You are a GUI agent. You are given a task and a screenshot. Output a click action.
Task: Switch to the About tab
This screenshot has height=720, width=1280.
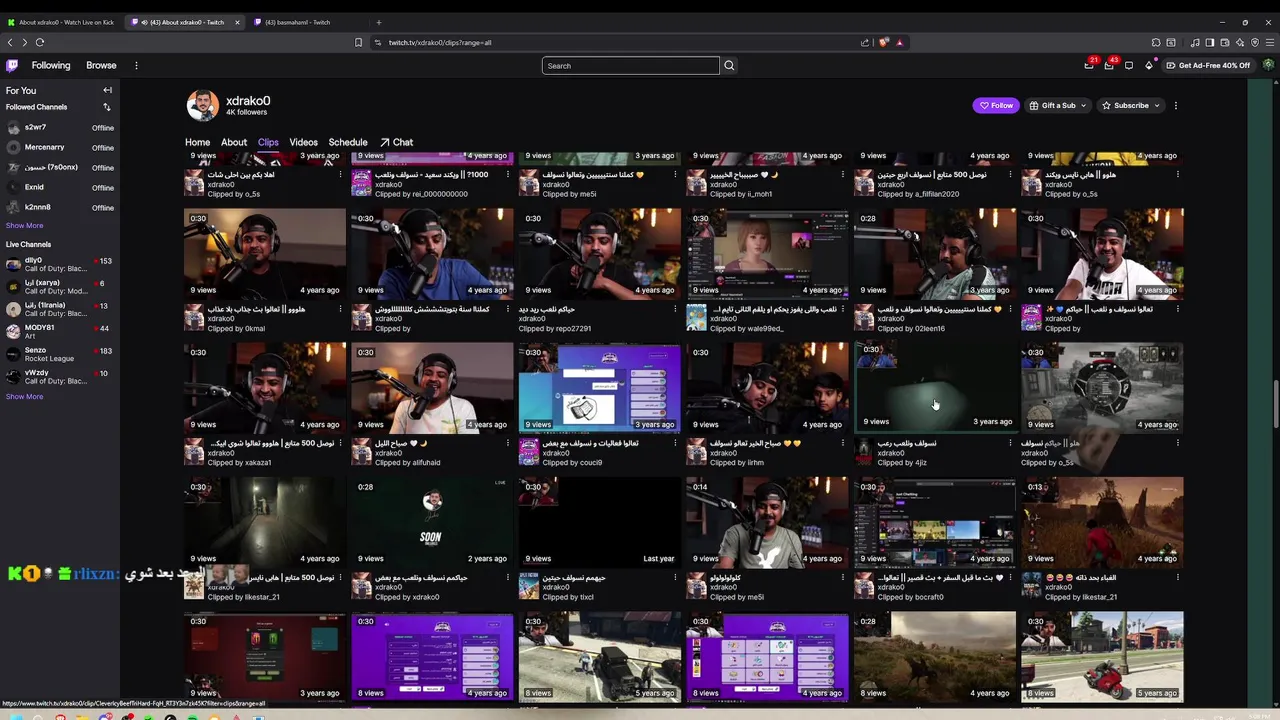click(234, 142)
